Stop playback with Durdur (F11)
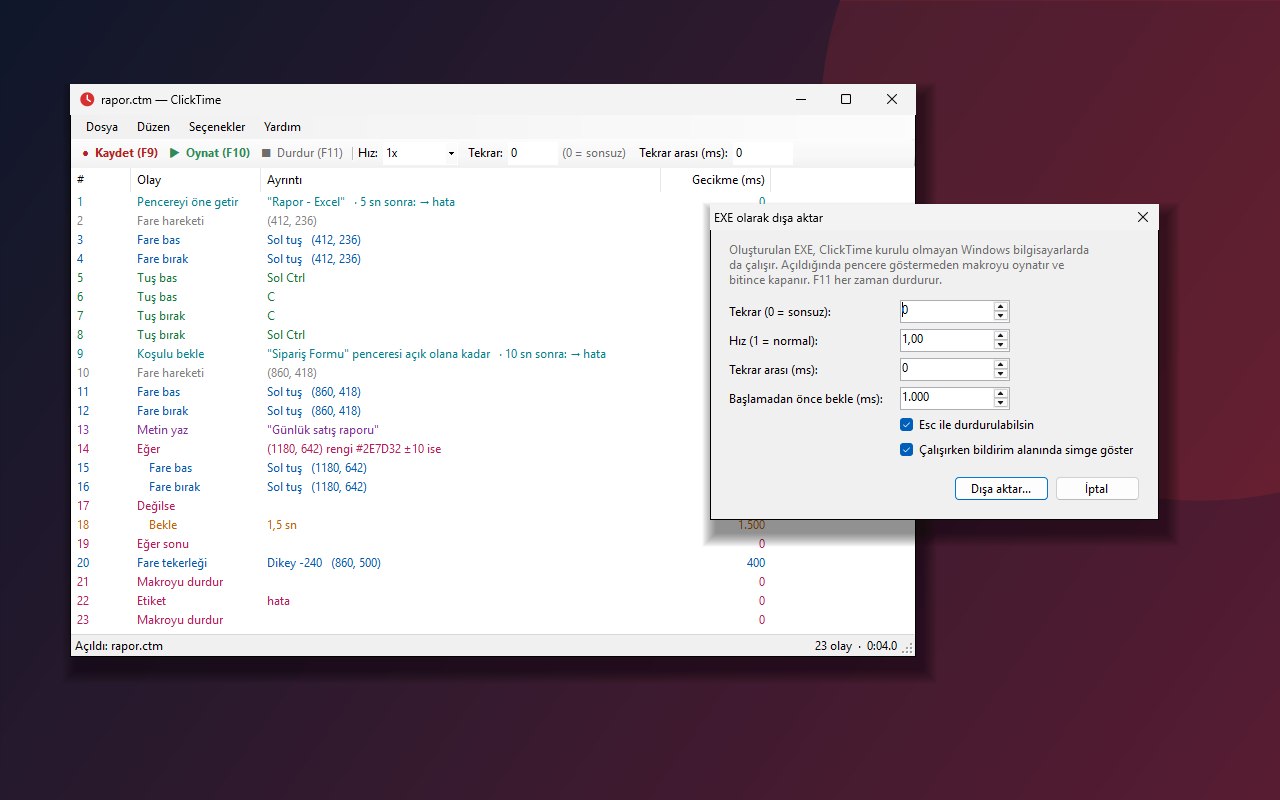 [302, 153]
